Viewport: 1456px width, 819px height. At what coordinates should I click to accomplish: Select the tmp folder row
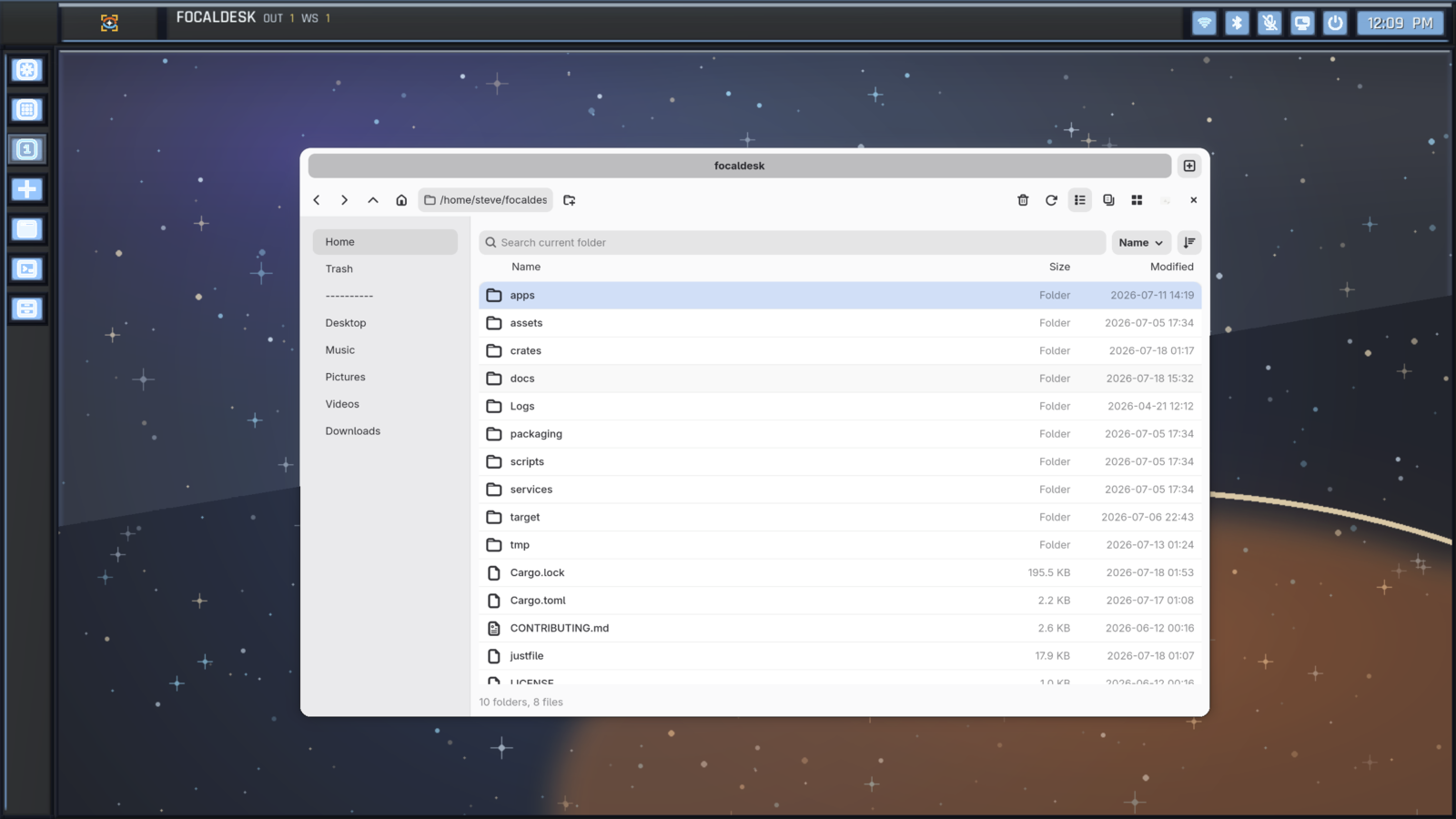(840, 545)
